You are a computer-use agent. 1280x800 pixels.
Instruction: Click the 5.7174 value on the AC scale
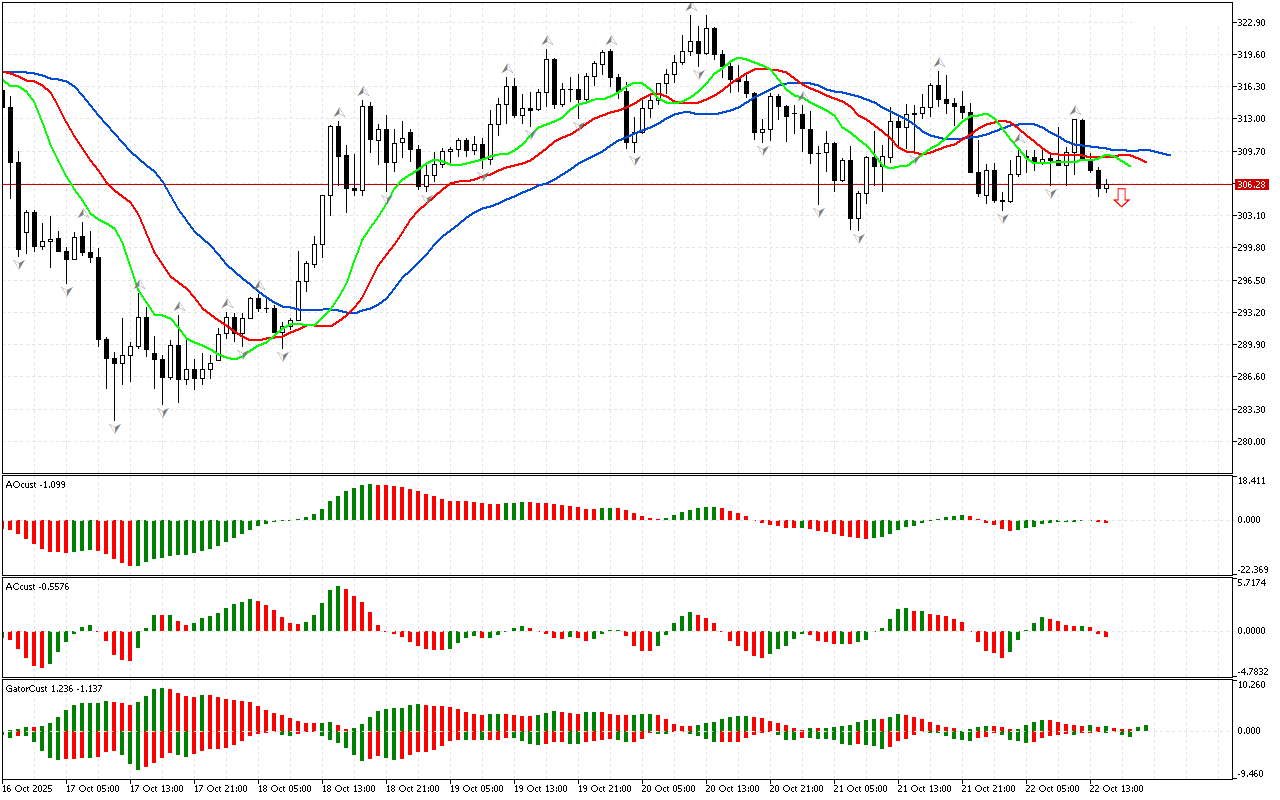pos(1253,582)
